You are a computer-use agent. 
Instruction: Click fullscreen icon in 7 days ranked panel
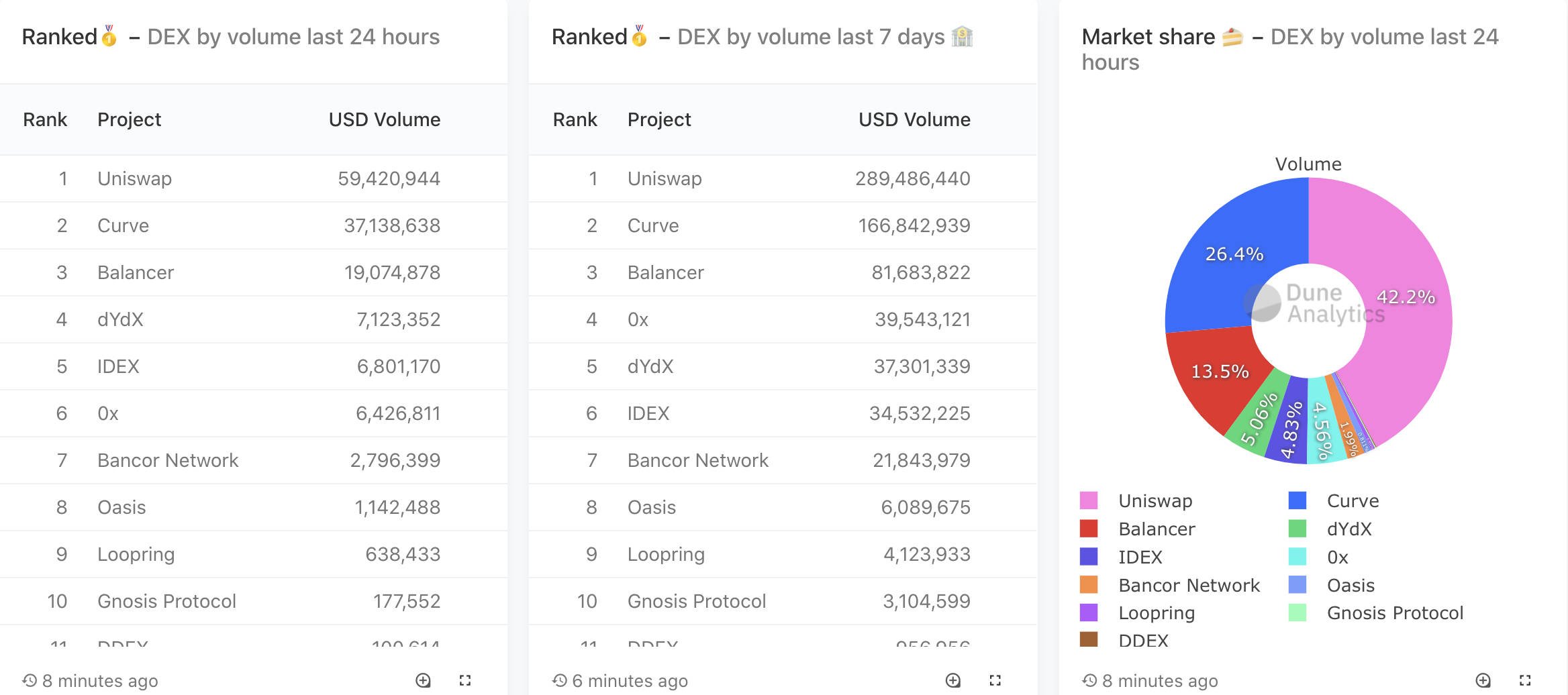click(995, 680)
